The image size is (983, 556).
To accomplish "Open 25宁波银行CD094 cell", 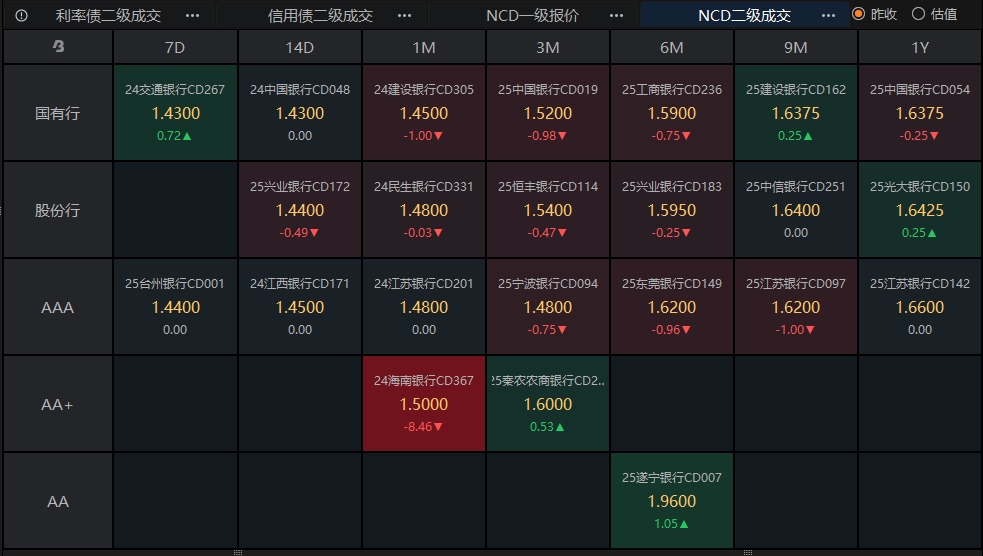I will tap(548, 307).
